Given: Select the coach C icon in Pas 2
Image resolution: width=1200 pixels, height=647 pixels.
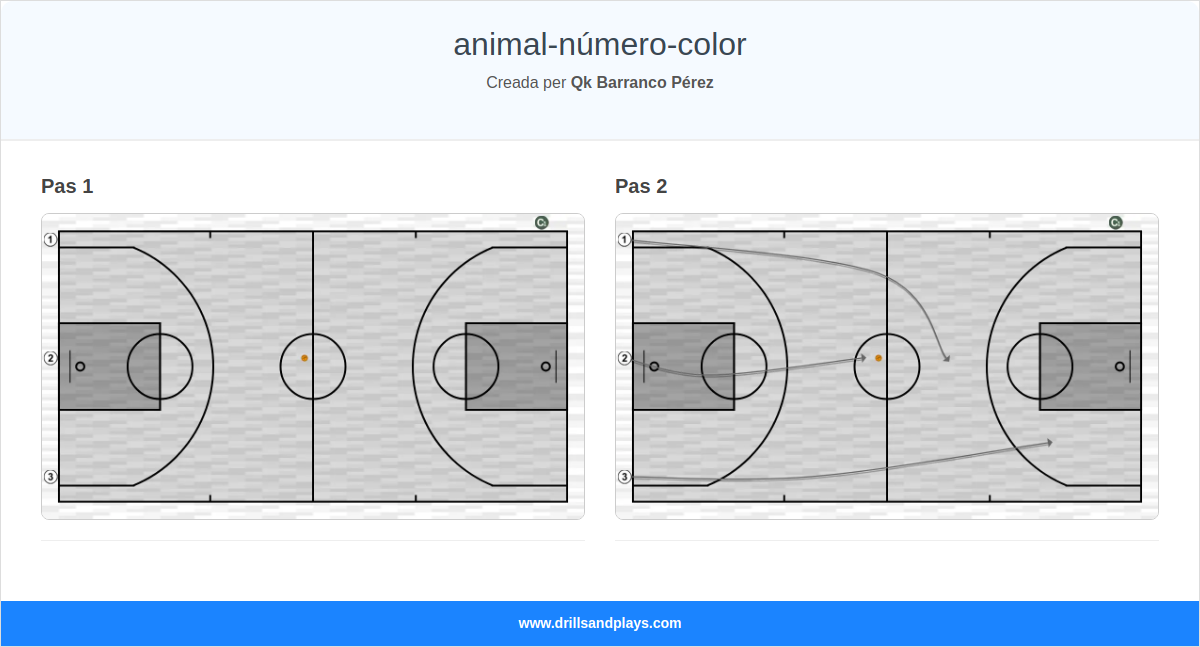Looking at the screenshot, I should 1115,223.
